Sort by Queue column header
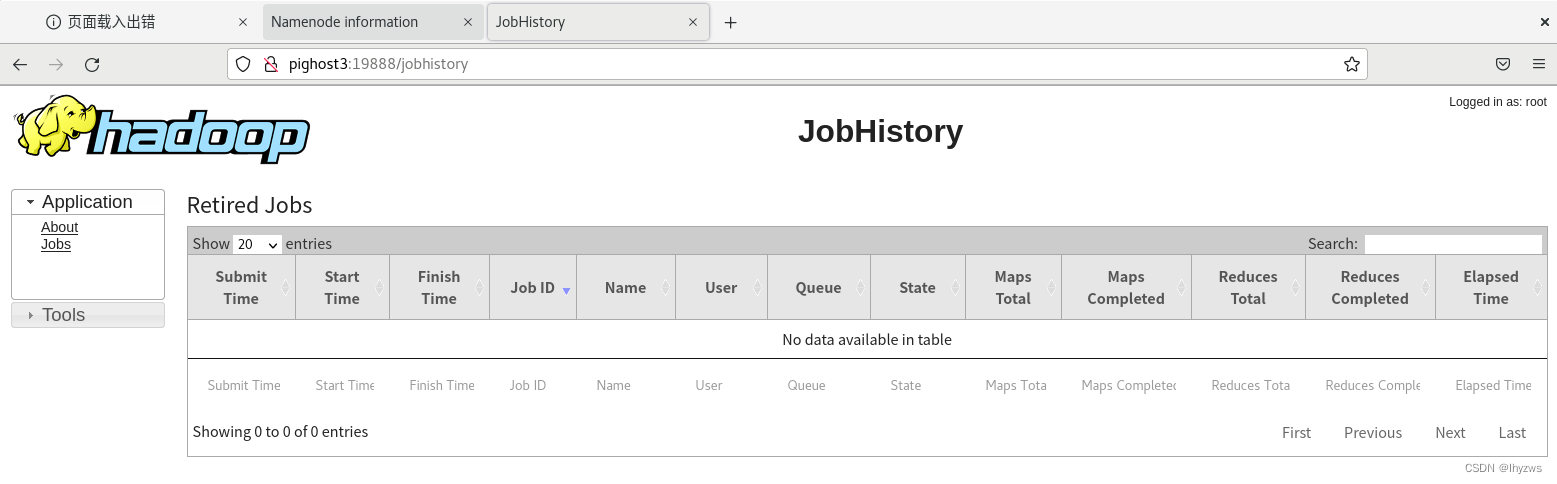This screenshot has width=1557, height=484. (819, 288)
